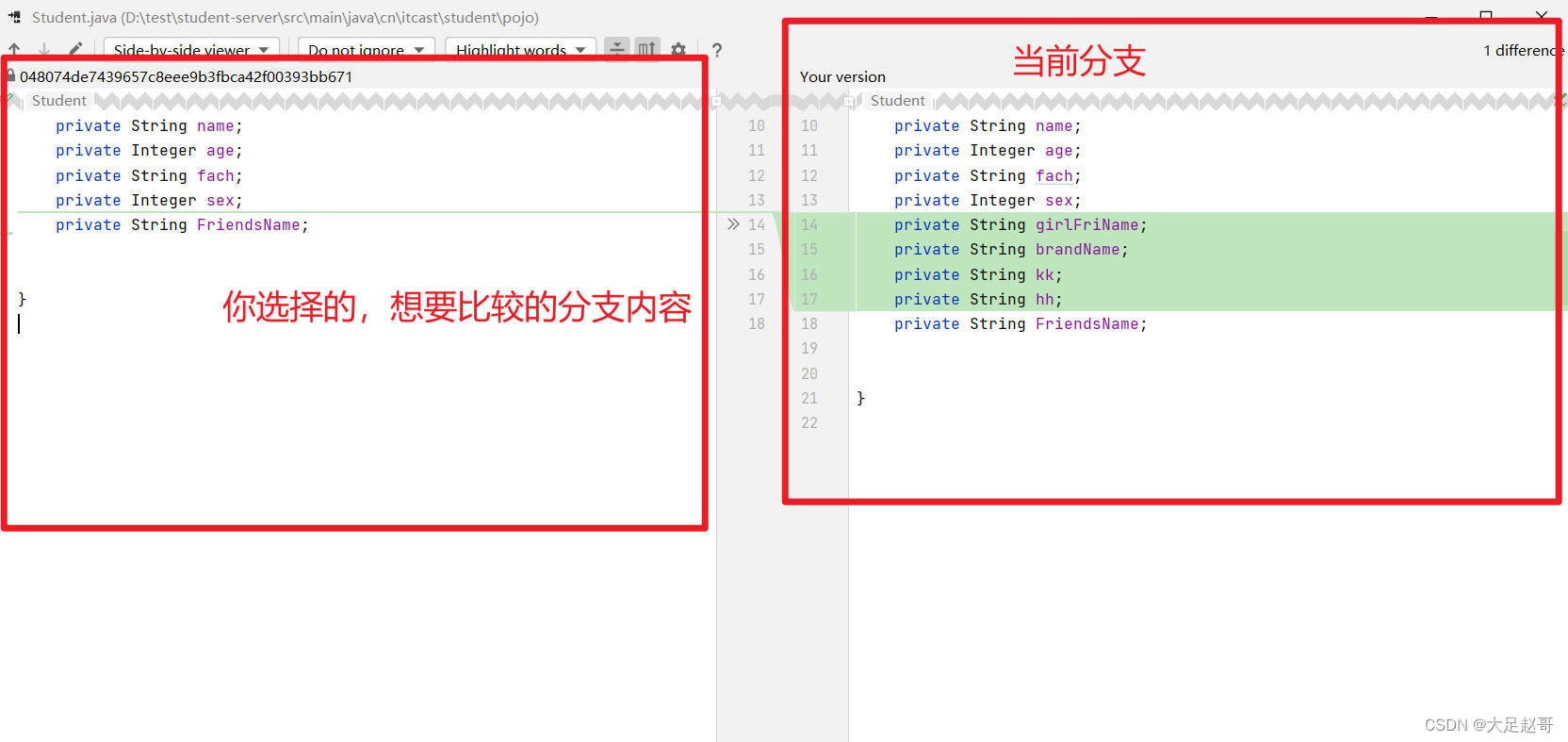Click the Your version label

[842, 76]
